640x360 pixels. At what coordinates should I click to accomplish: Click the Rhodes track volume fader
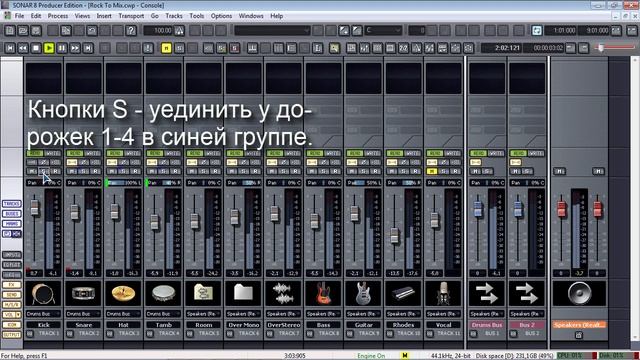pos(394,236)
